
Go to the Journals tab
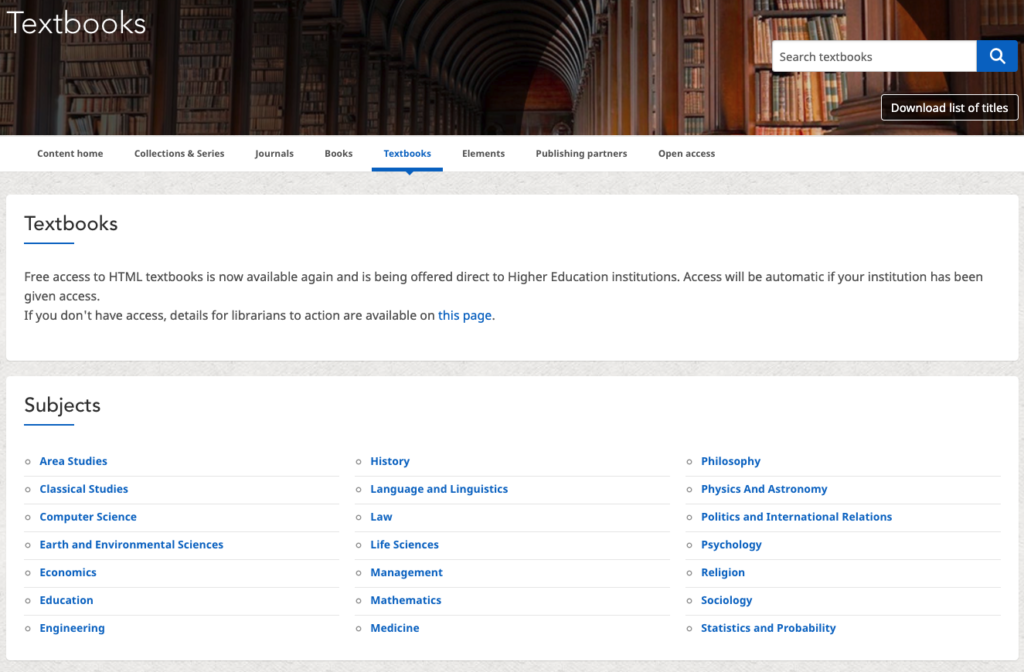pos(274,153)
